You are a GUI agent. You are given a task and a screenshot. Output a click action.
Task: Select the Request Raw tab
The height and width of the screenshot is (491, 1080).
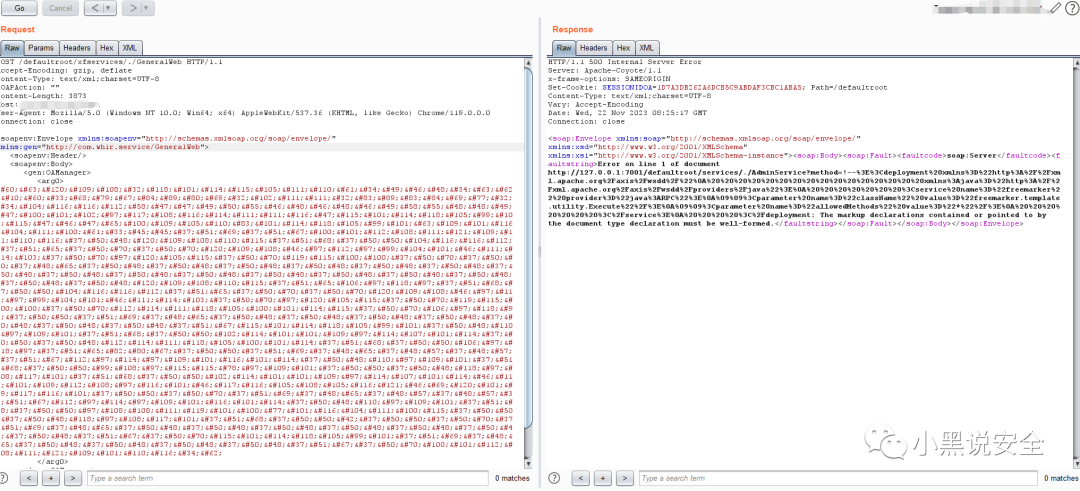click(x=13, y=48)
